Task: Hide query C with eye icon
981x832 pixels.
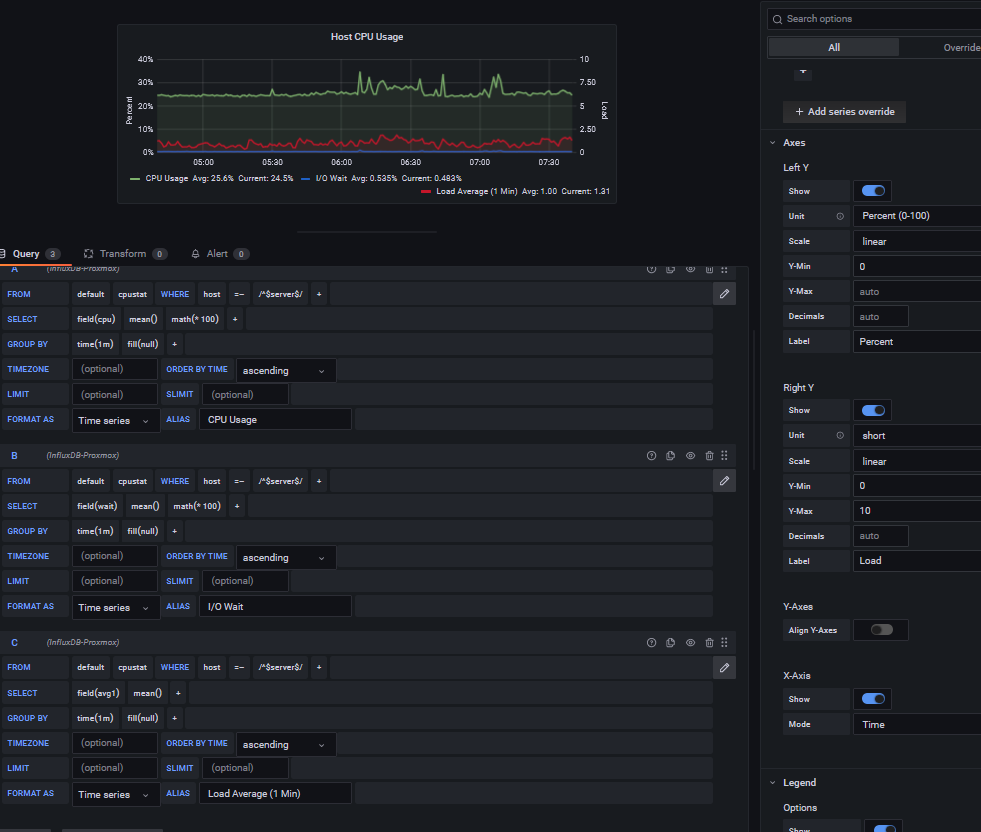Action: click(x=690, y=642)
